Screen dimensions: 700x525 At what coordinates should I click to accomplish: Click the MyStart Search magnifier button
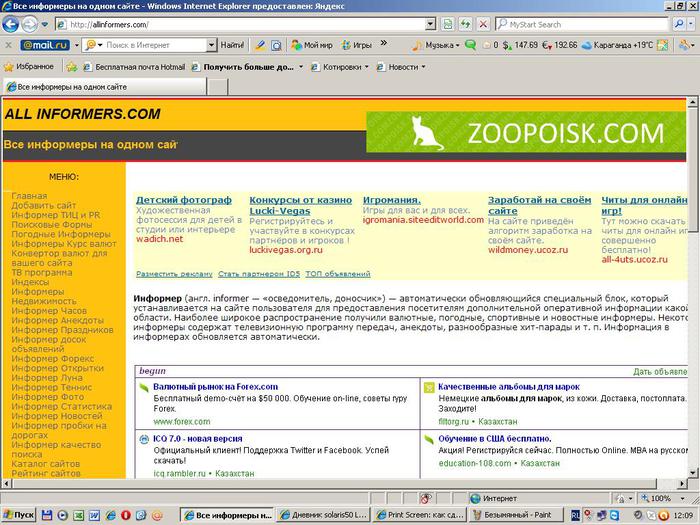[679, 24]
